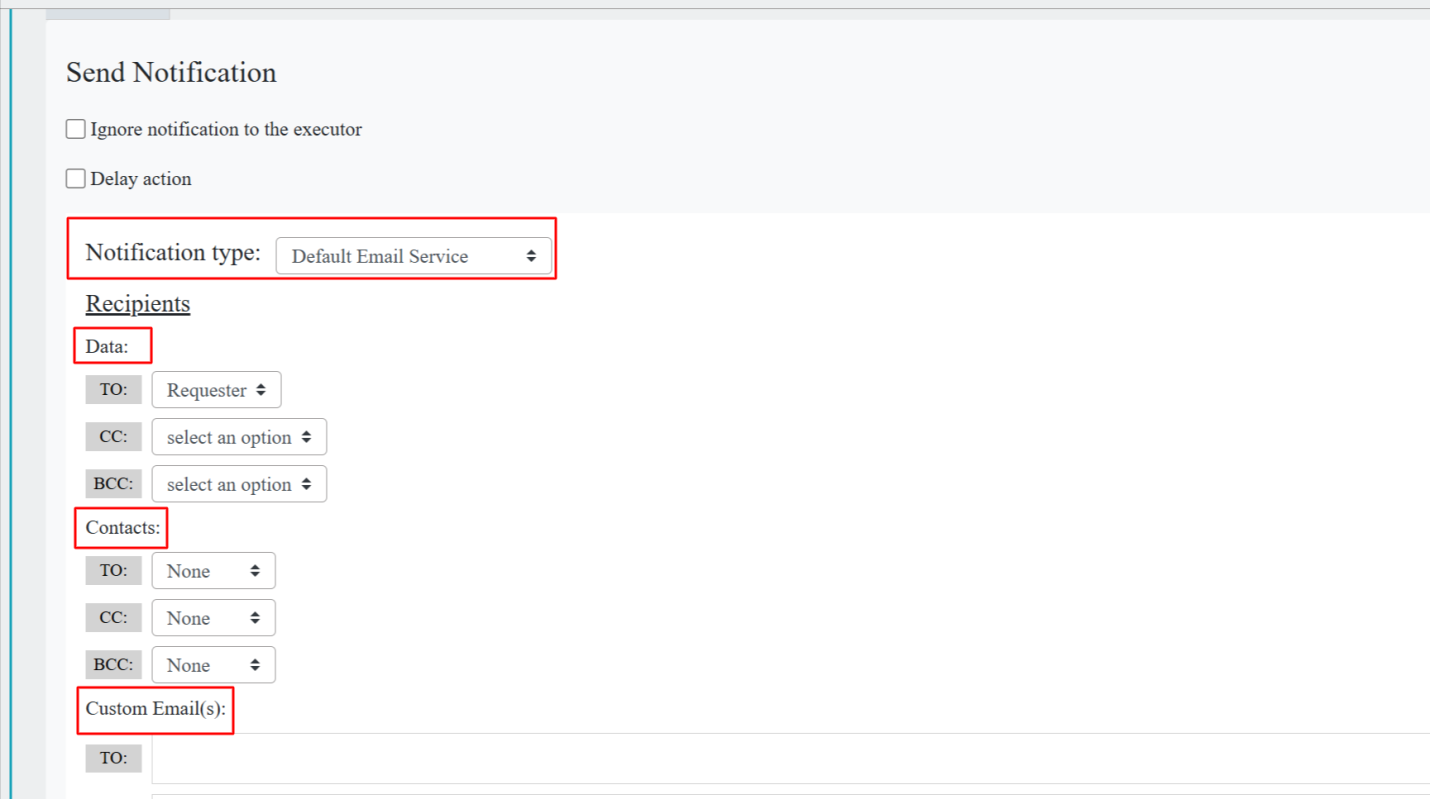Viewport: 1430px width, 799px height.
Task: Click the TO: label under Custom Email(s)
Action: pos(114,758)
